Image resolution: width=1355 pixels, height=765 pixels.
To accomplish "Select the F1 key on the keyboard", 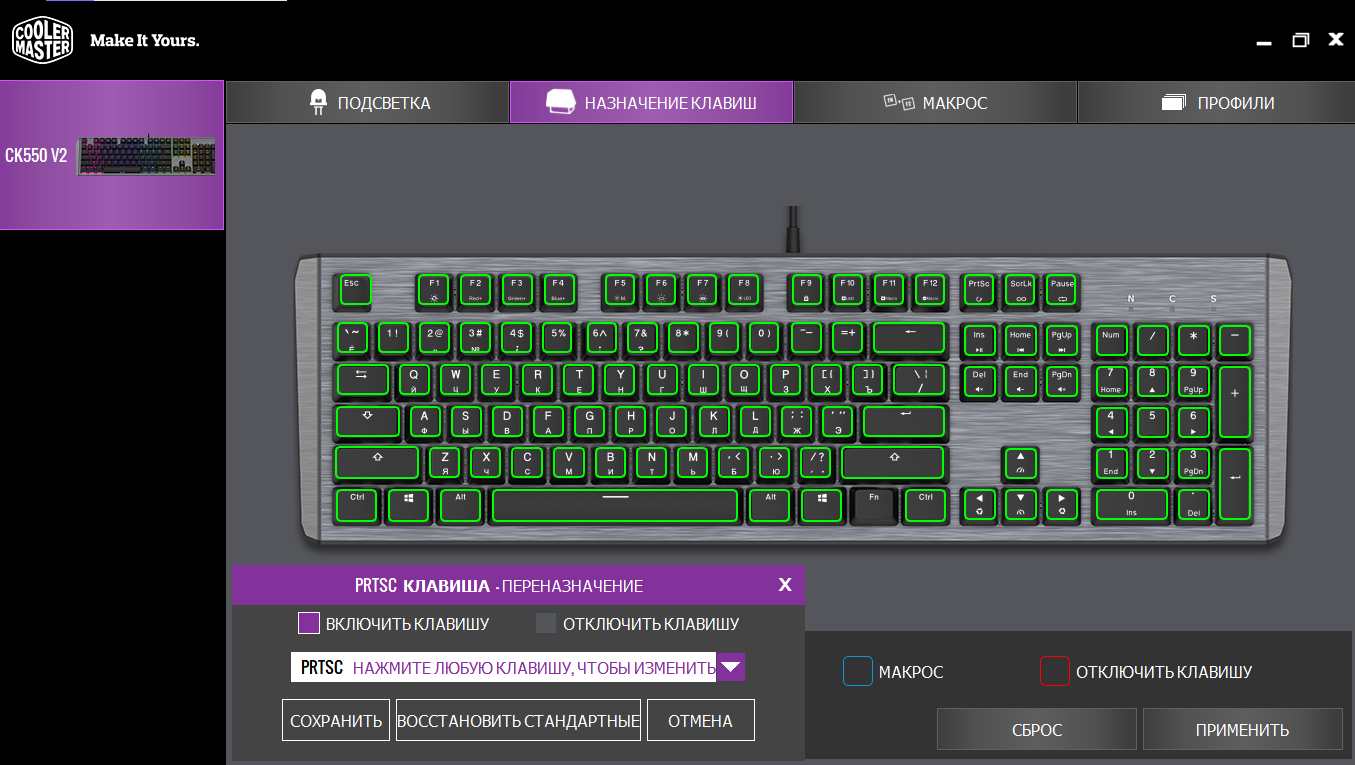I will tap(434, 290).
